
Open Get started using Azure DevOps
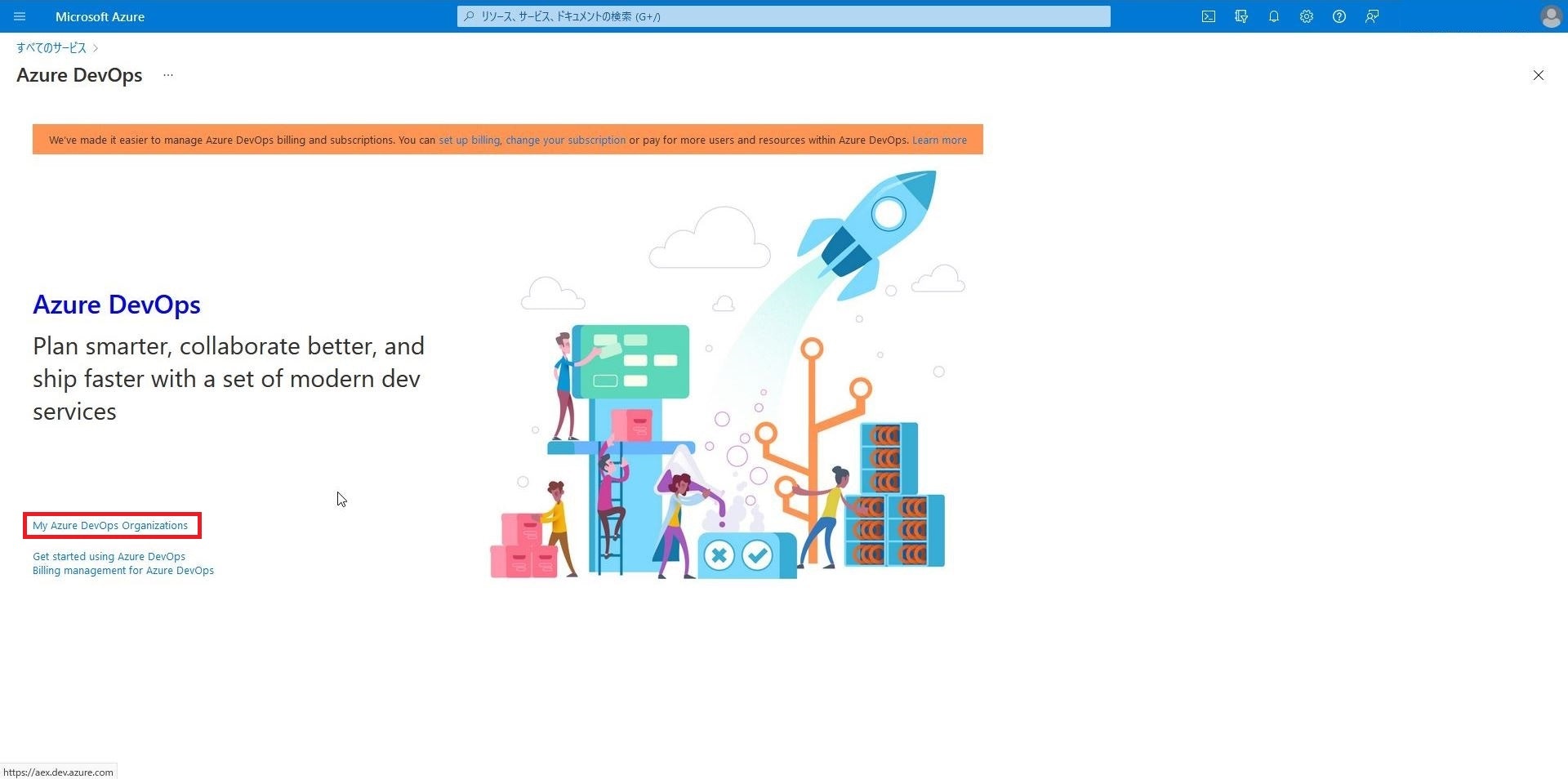coord(109,556)
